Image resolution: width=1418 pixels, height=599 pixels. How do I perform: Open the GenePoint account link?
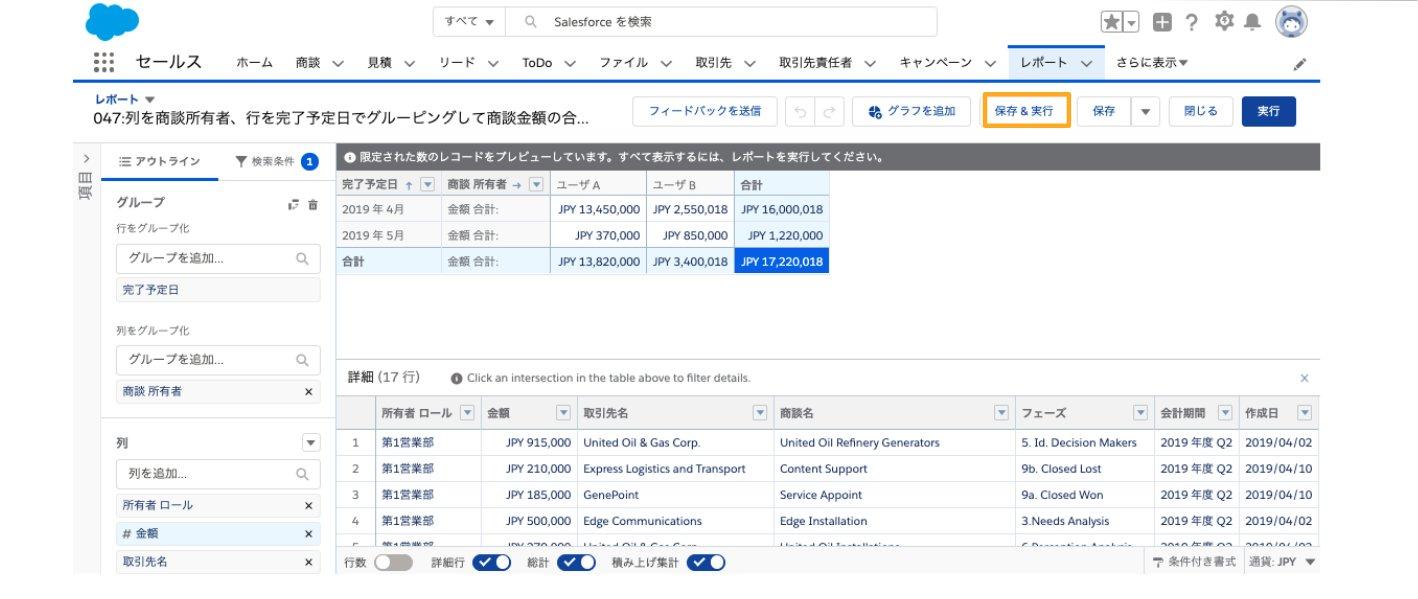[611, 495]
